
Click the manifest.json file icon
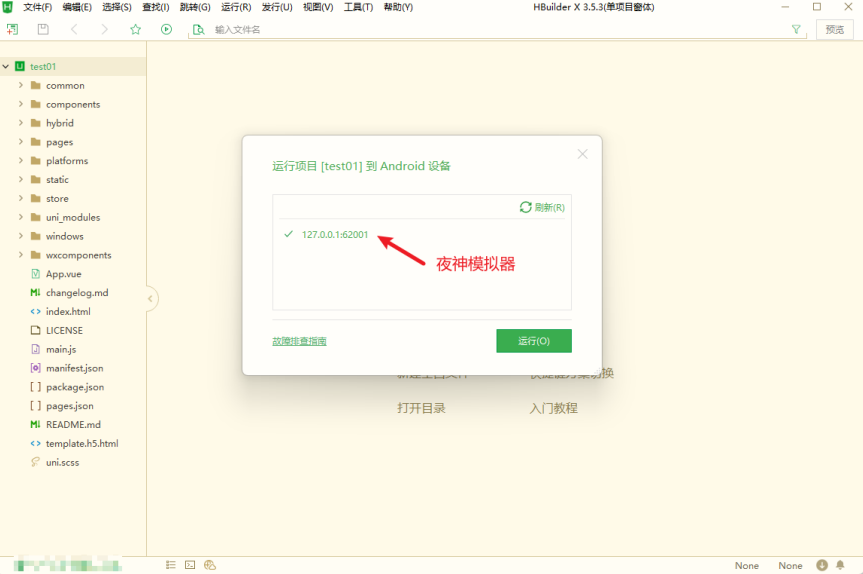pos(36,368)
